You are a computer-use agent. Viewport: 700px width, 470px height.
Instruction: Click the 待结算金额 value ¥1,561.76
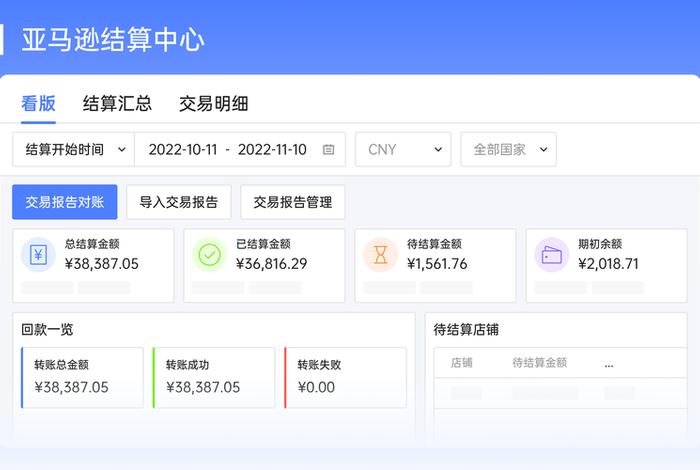pos(437,264)
